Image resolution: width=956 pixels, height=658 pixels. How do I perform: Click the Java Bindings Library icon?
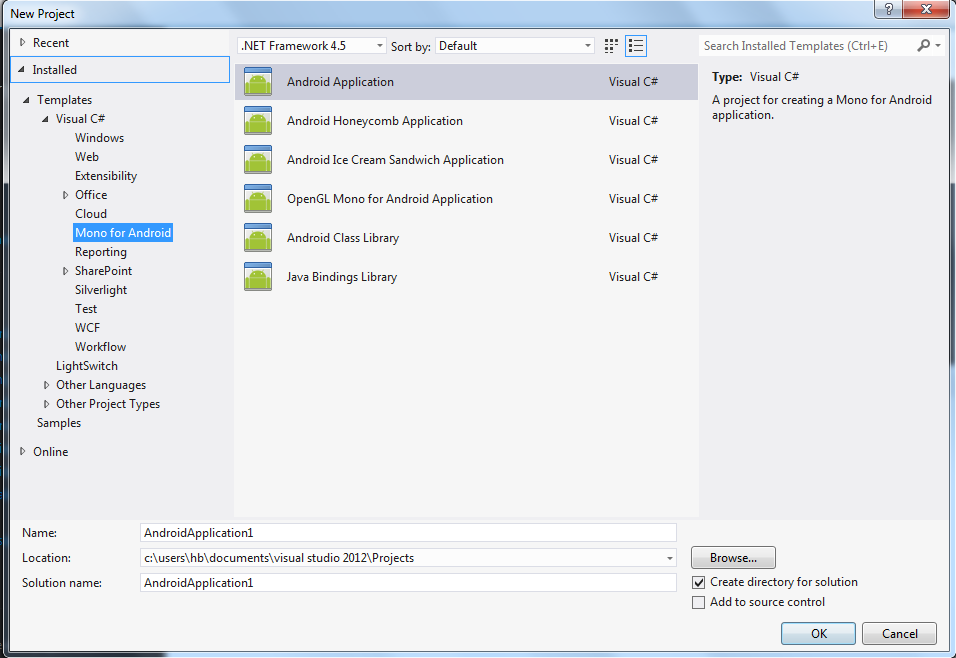[258, 277]
